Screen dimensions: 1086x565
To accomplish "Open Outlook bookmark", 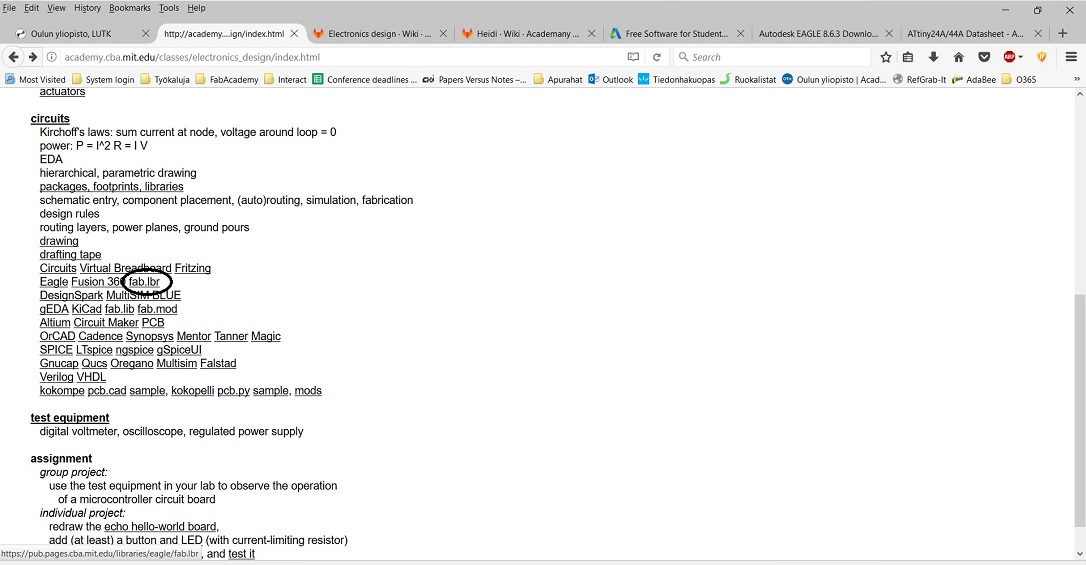I will (x=611, y=80).
